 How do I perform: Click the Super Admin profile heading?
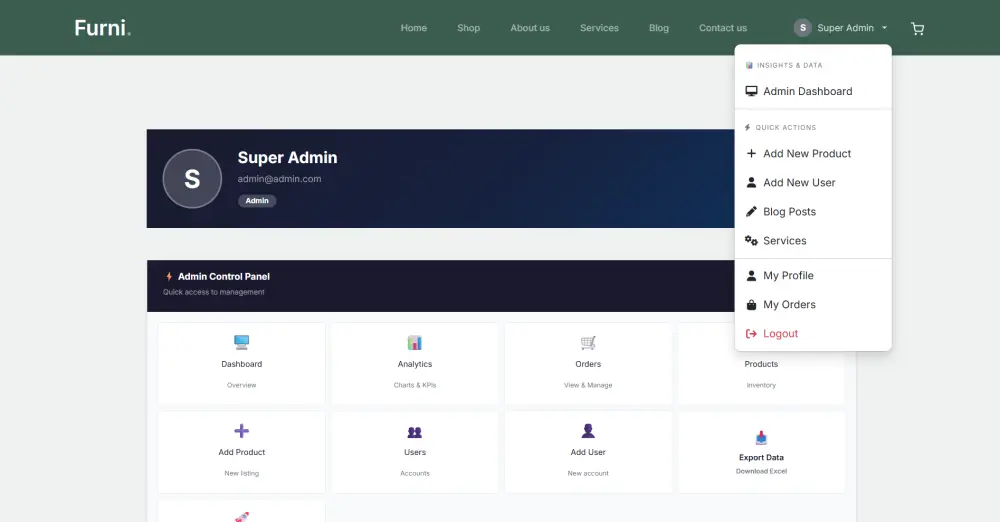[288, 158]
